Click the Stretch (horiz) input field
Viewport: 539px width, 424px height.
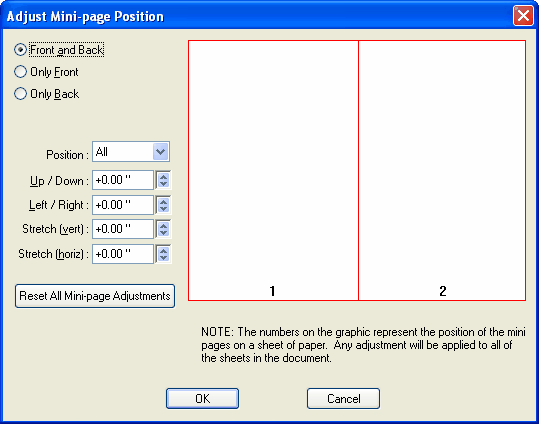pyautogui.click(x=123, y=254)
